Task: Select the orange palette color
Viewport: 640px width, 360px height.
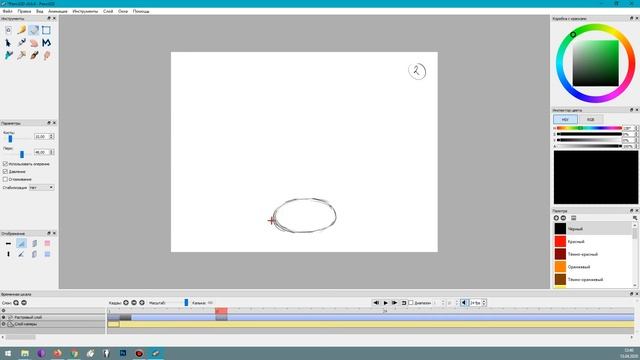Action: tap(593, 267)
